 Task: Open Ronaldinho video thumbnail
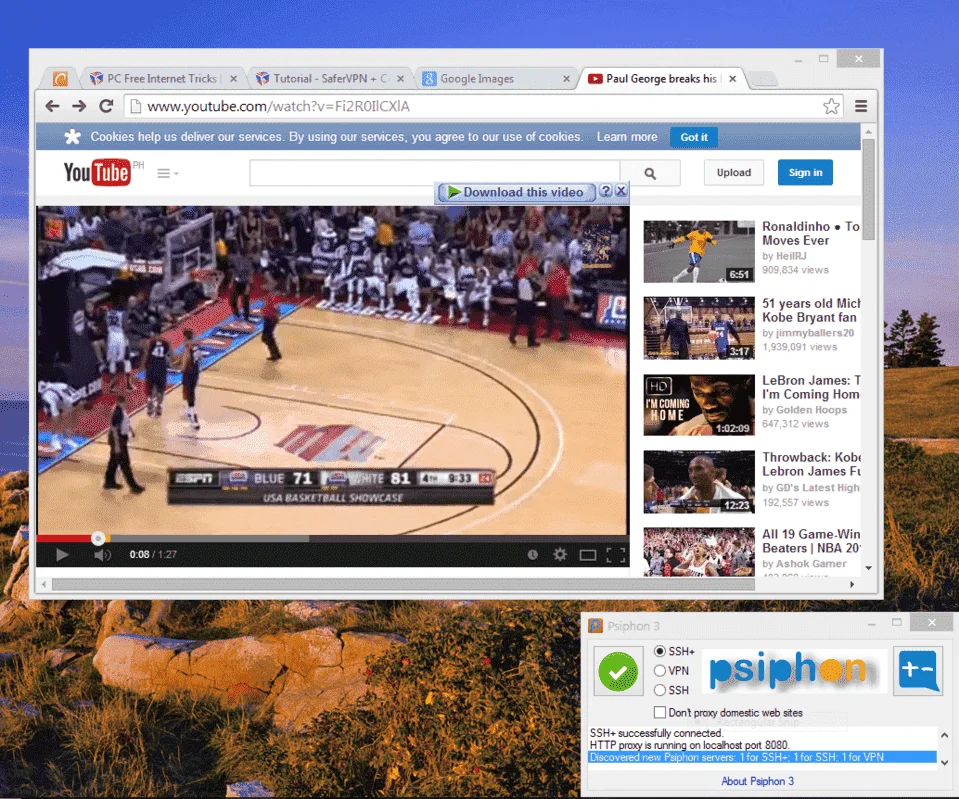tap(699, 251)
